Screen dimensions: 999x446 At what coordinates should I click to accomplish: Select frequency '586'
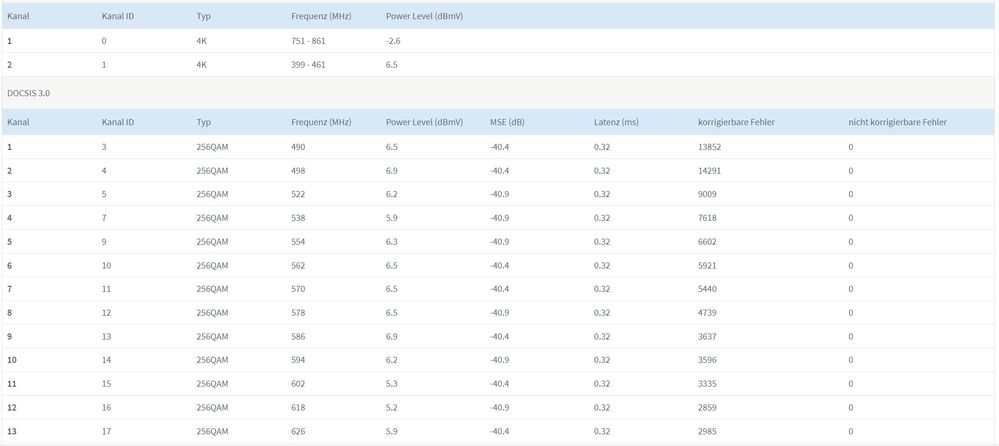(298, 336)
